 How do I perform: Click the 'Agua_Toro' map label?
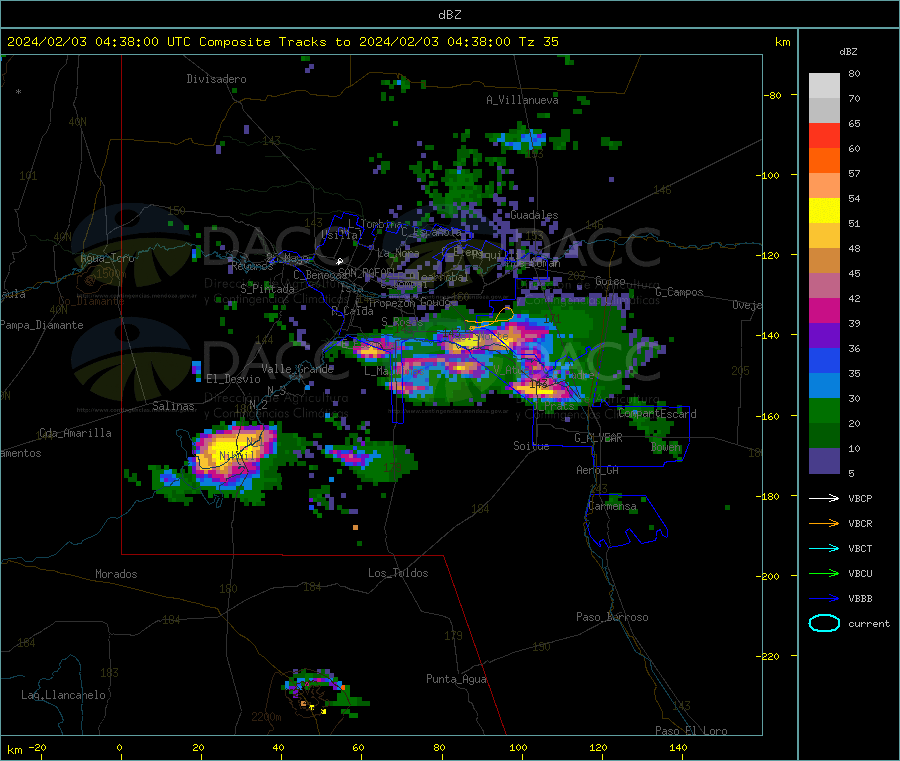[107, 258]
